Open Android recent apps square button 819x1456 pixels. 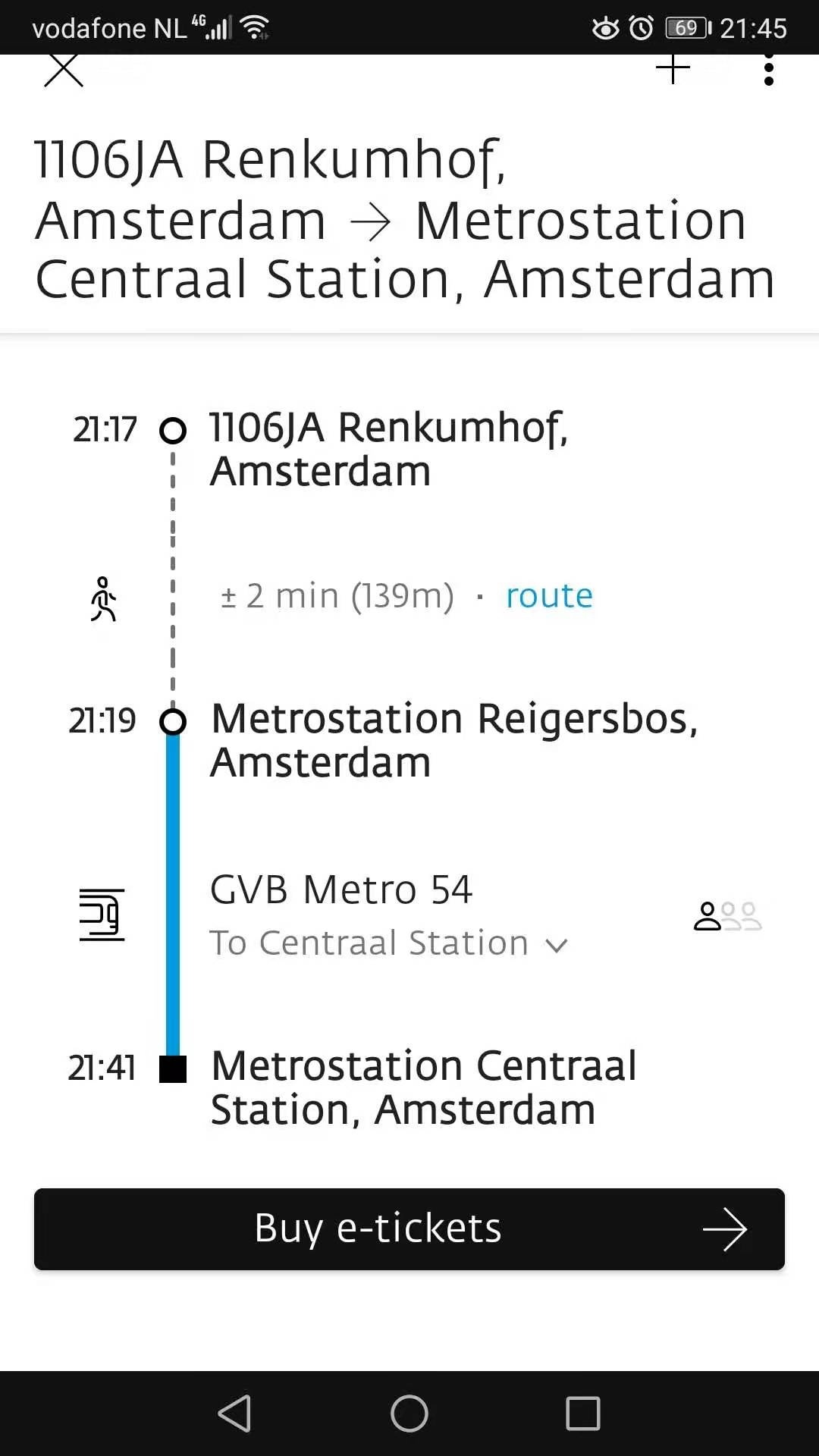coord(583,1414)
